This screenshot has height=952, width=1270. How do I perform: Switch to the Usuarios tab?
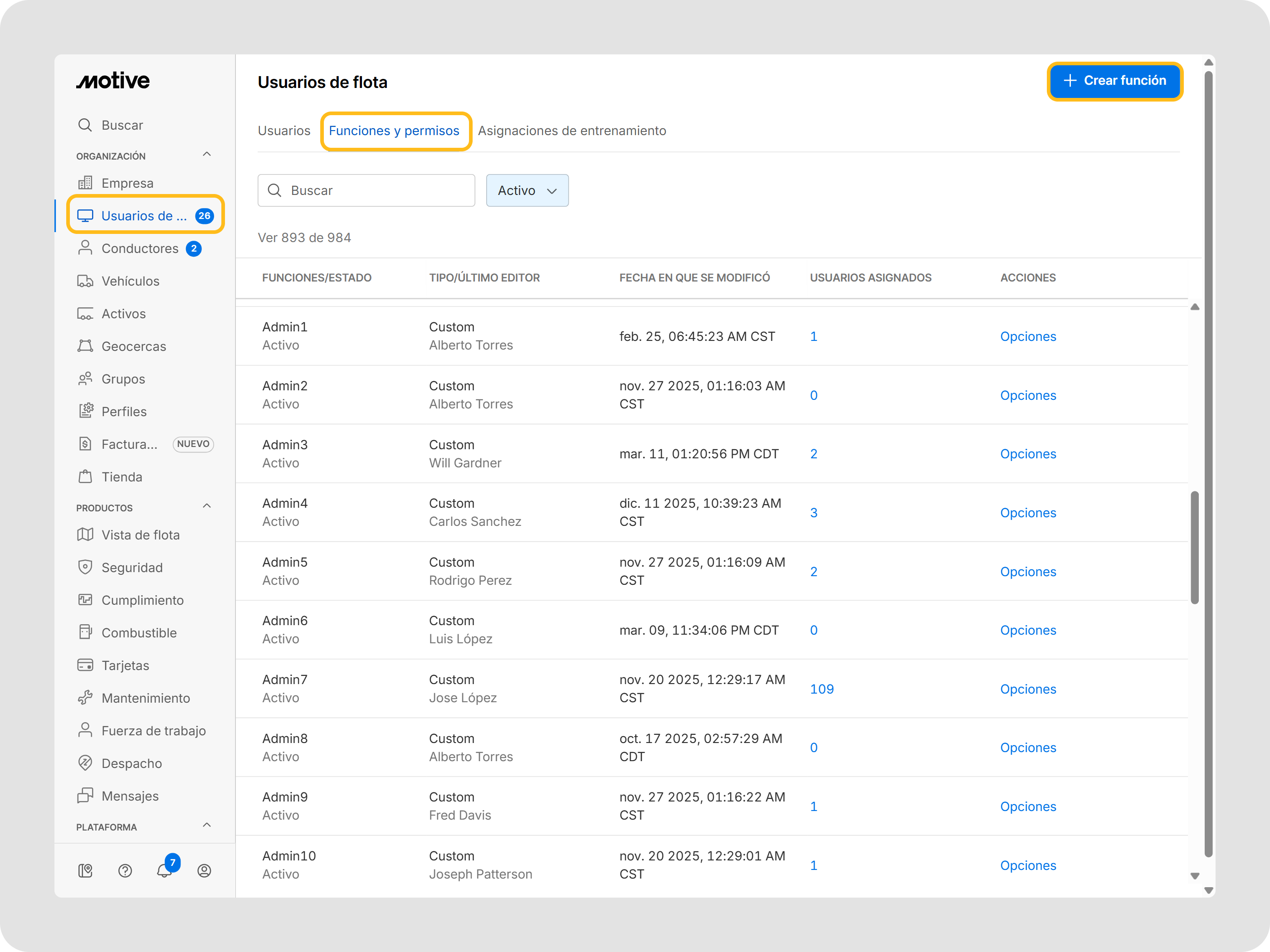pos(283,131)
